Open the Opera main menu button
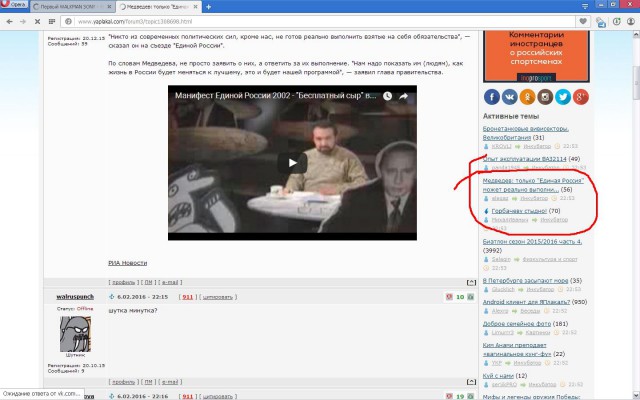Viewport: 640px width, 400px height. (14, 4)
